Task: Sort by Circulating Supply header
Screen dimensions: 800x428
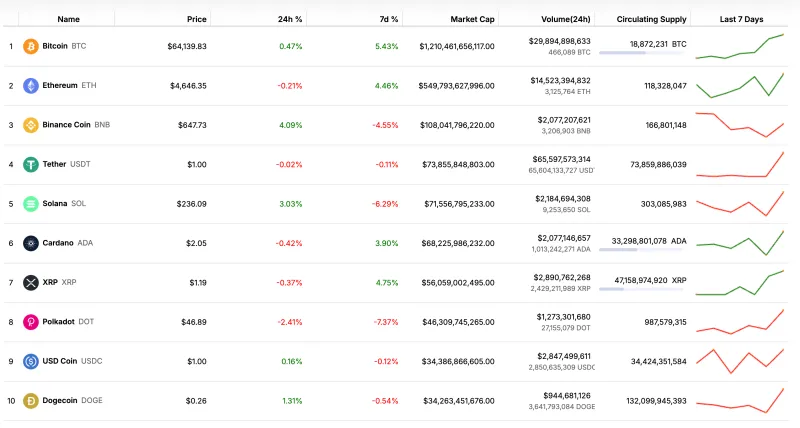Action: [x=652, y=19]
